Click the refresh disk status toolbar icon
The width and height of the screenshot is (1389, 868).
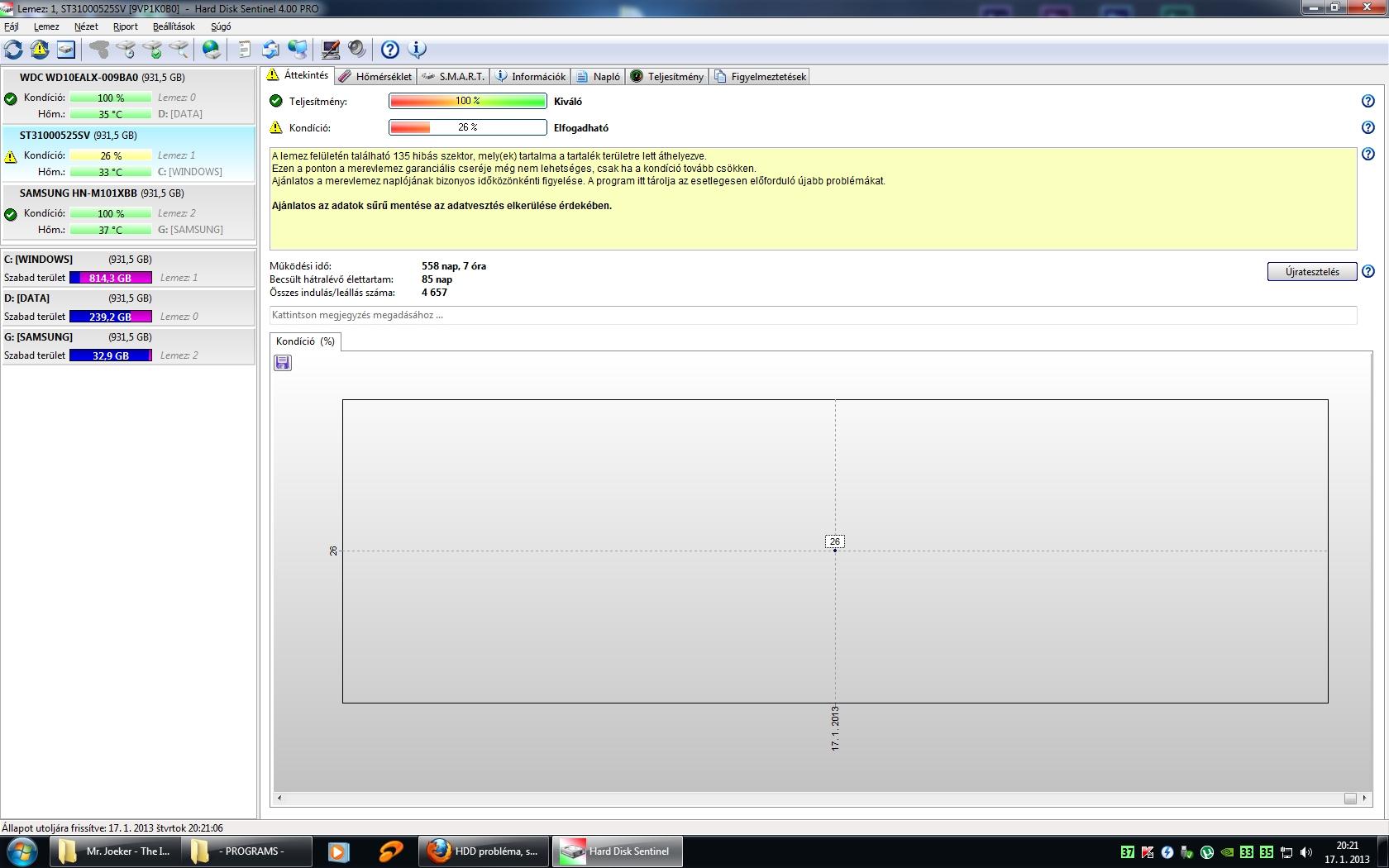[x=13, y=50]
